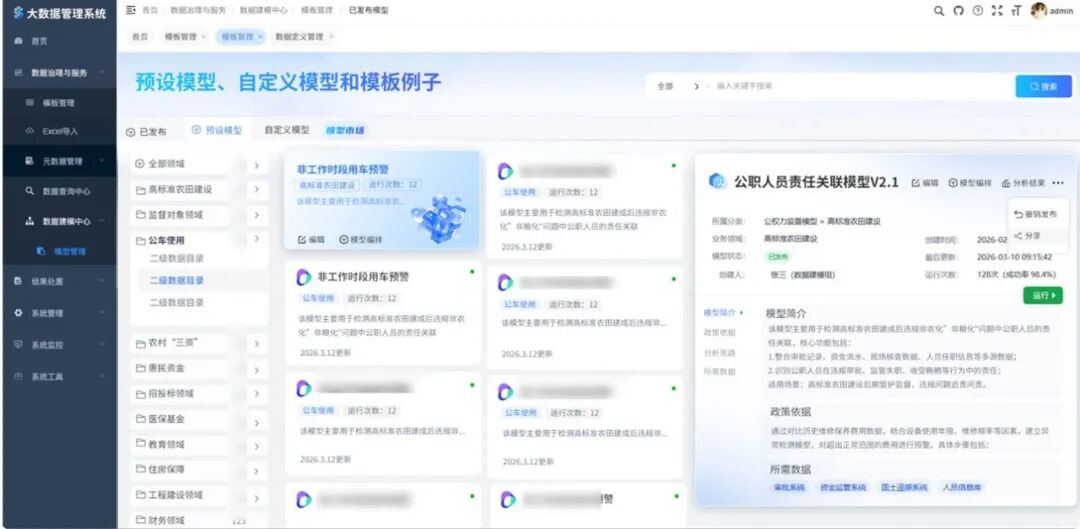Open the 全部 category dropdown in search bar
1080x529 pixels.
(678, 87)
